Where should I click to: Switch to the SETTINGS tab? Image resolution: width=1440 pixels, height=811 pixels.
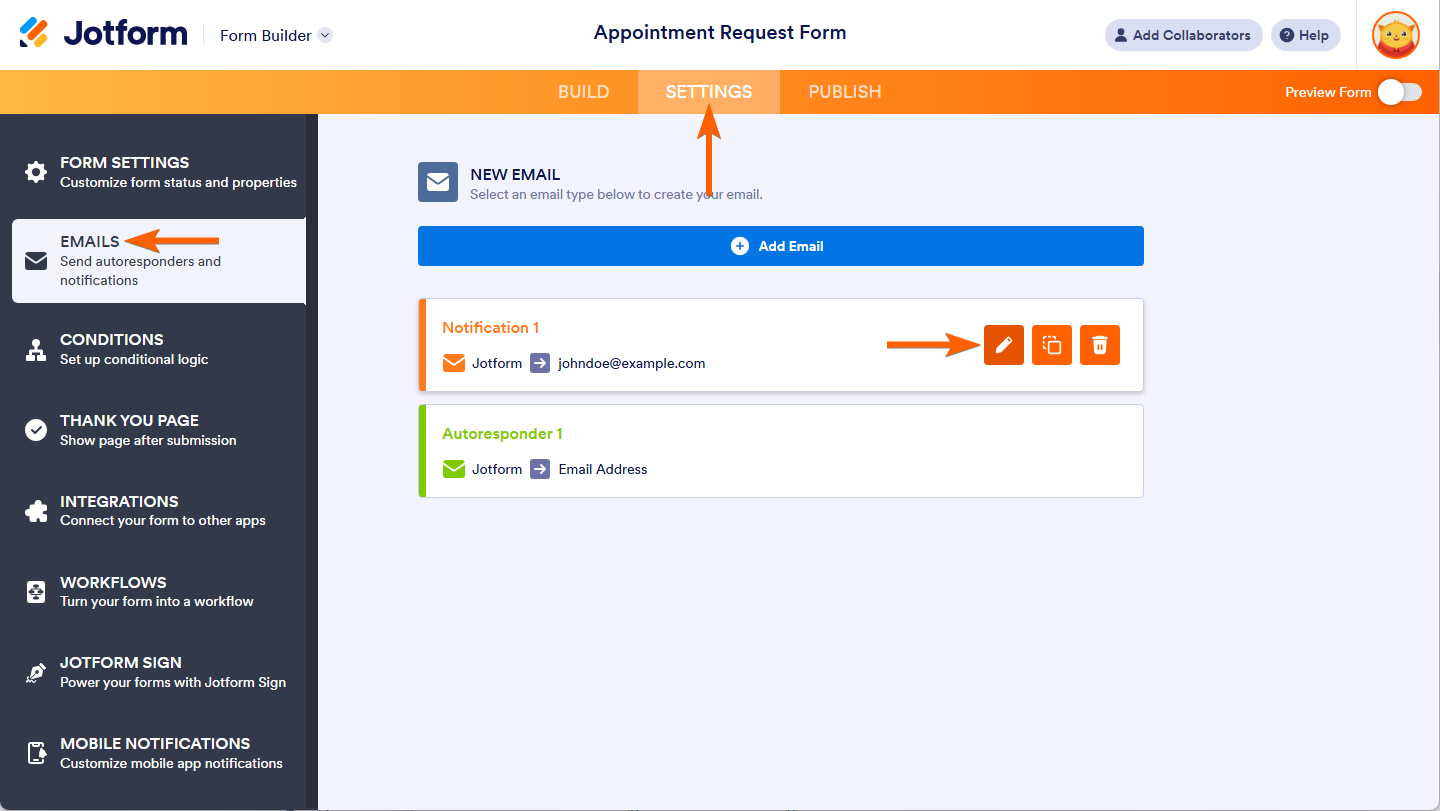click(709, 92)
